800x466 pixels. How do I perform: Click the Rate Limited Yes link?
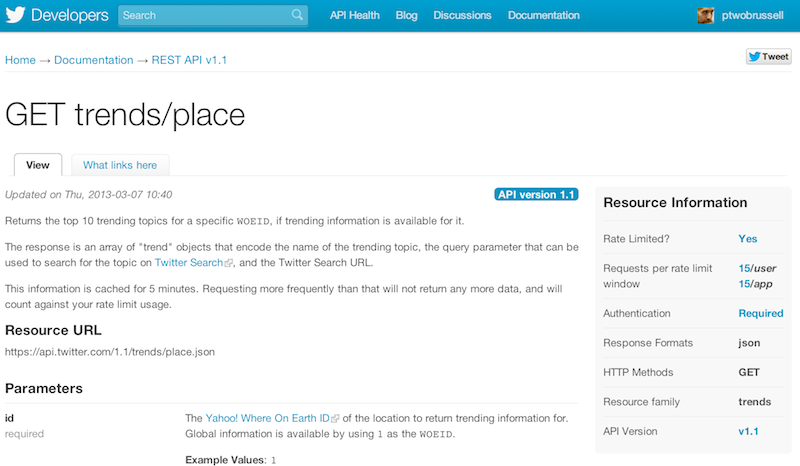click(x=748, y=238)
